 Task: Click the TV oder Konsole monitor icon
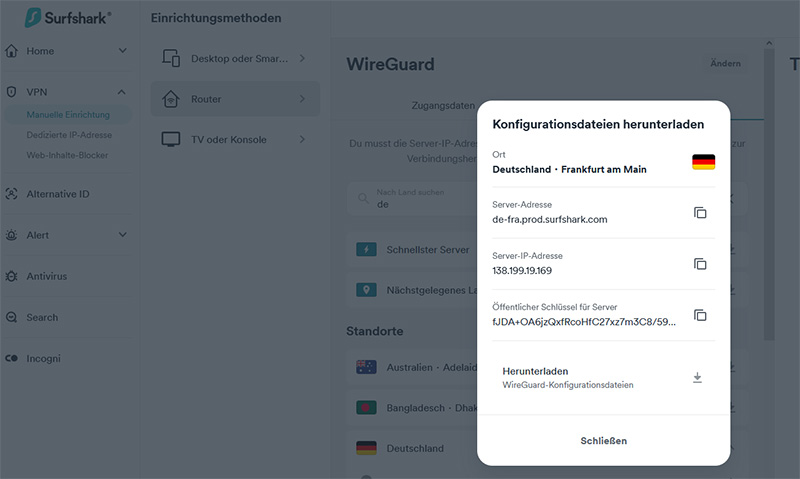(x=171, y=139)
